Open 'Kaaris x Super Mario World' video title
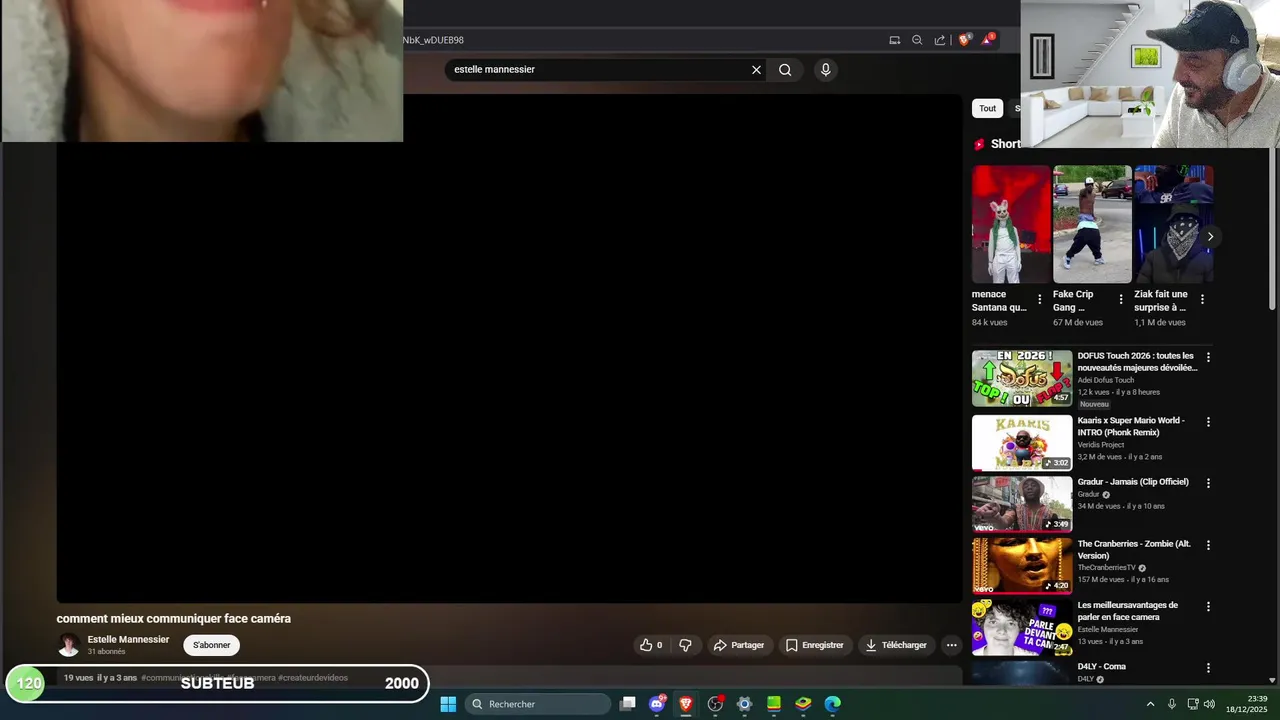Viewport: 1280px width, 720px height. [x=1131, y=427]
